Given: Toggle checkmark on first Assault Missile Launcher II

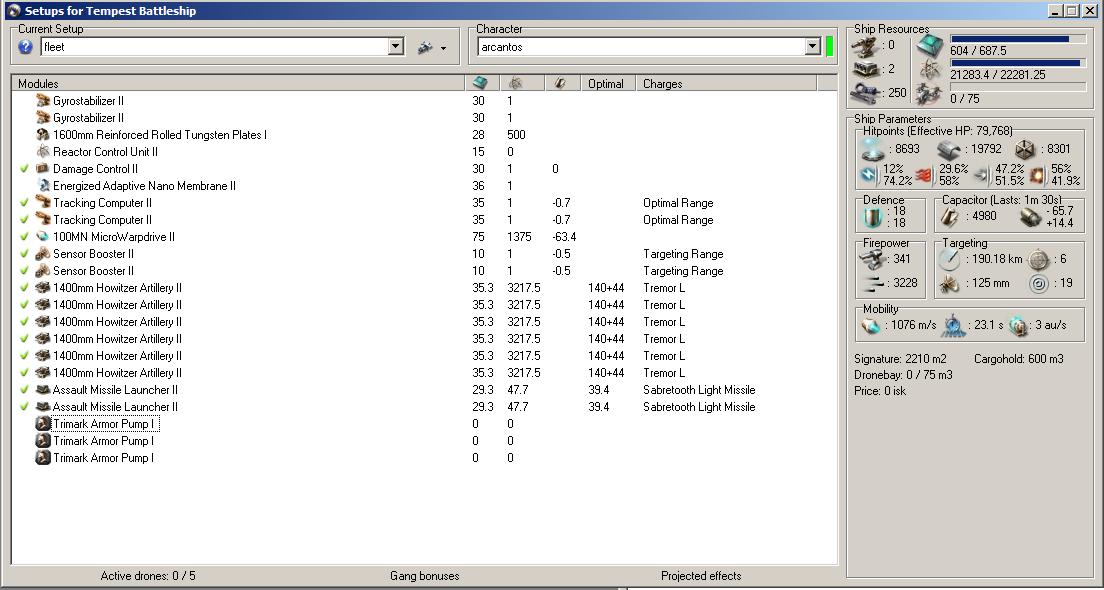Looking at the screenshot, I should (25, 389).
